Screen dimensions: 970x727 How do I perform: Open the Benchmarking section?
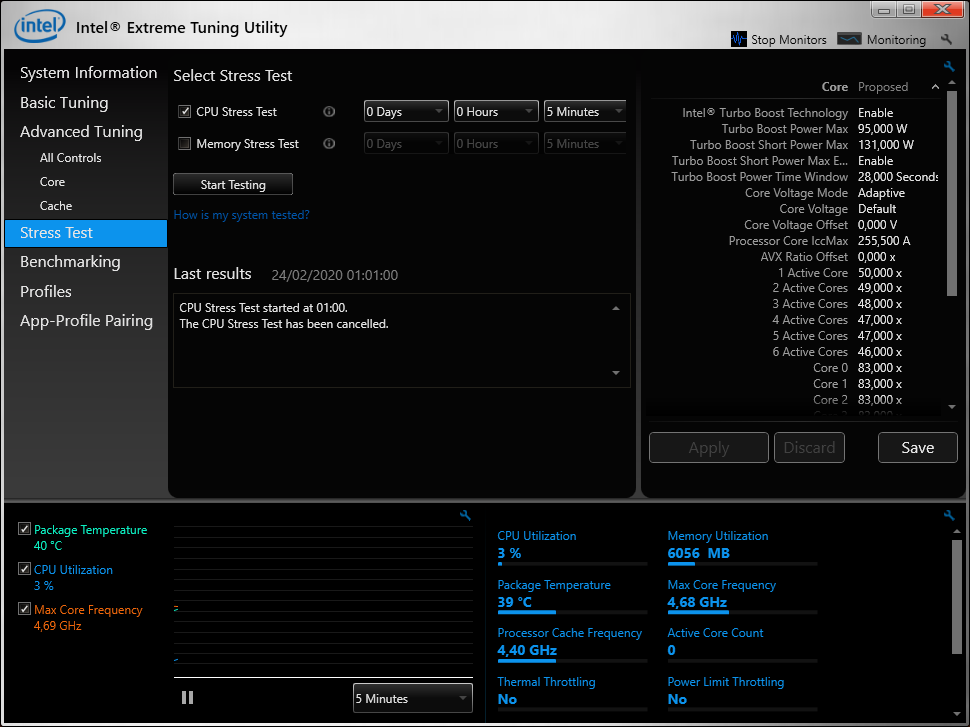[x=70, y=262]
